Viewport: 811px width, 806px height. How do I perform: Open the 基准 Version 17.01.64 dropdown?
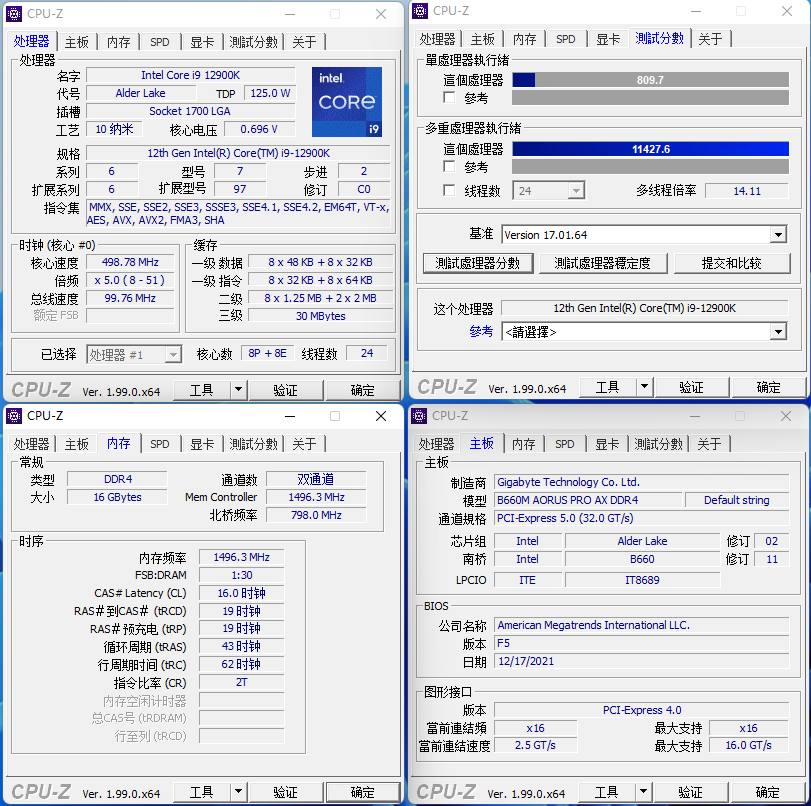(778, 235)
